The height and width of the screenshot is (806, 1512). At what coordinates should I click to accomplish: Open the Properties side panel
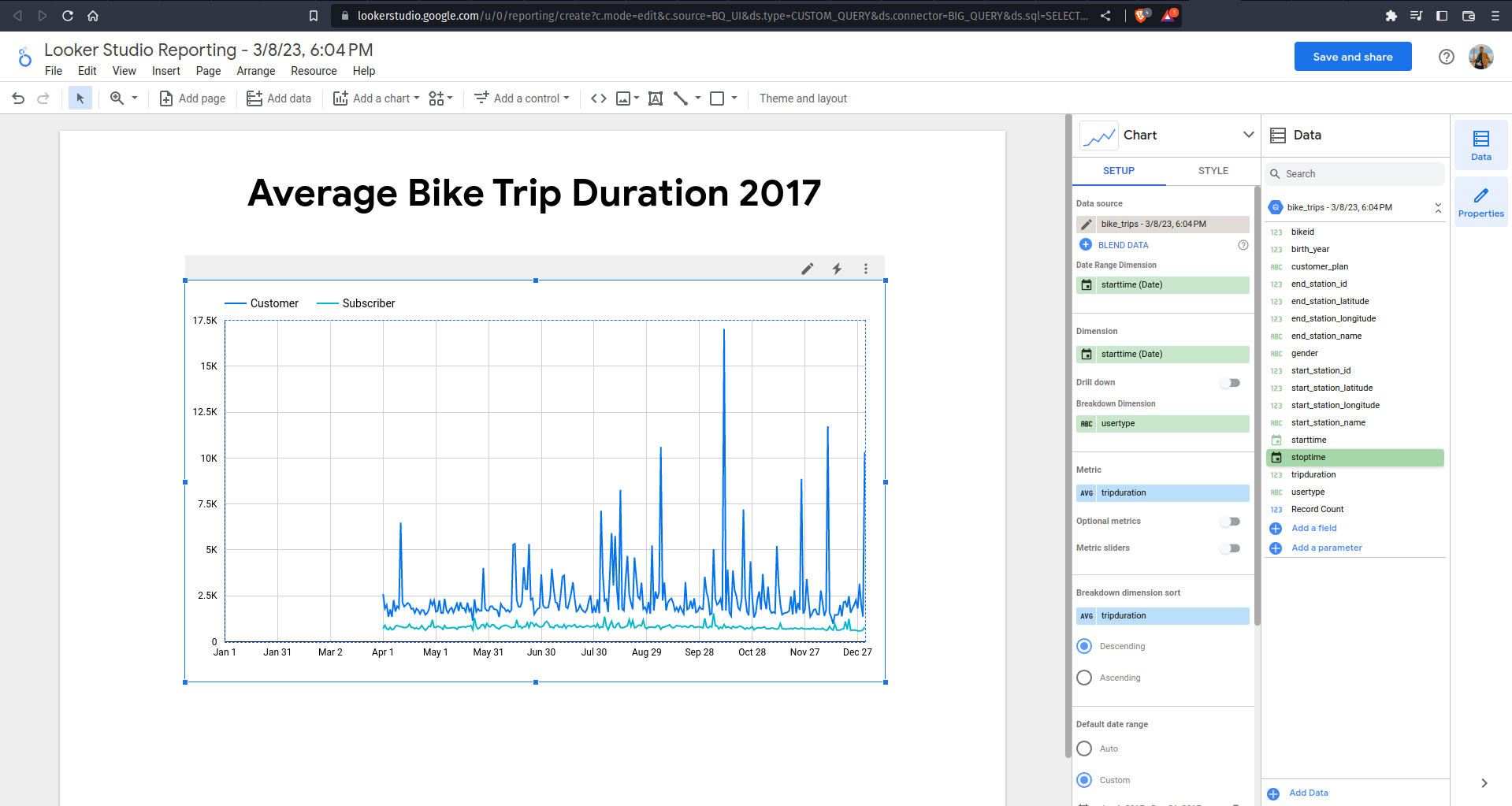tap(1480, 202)
